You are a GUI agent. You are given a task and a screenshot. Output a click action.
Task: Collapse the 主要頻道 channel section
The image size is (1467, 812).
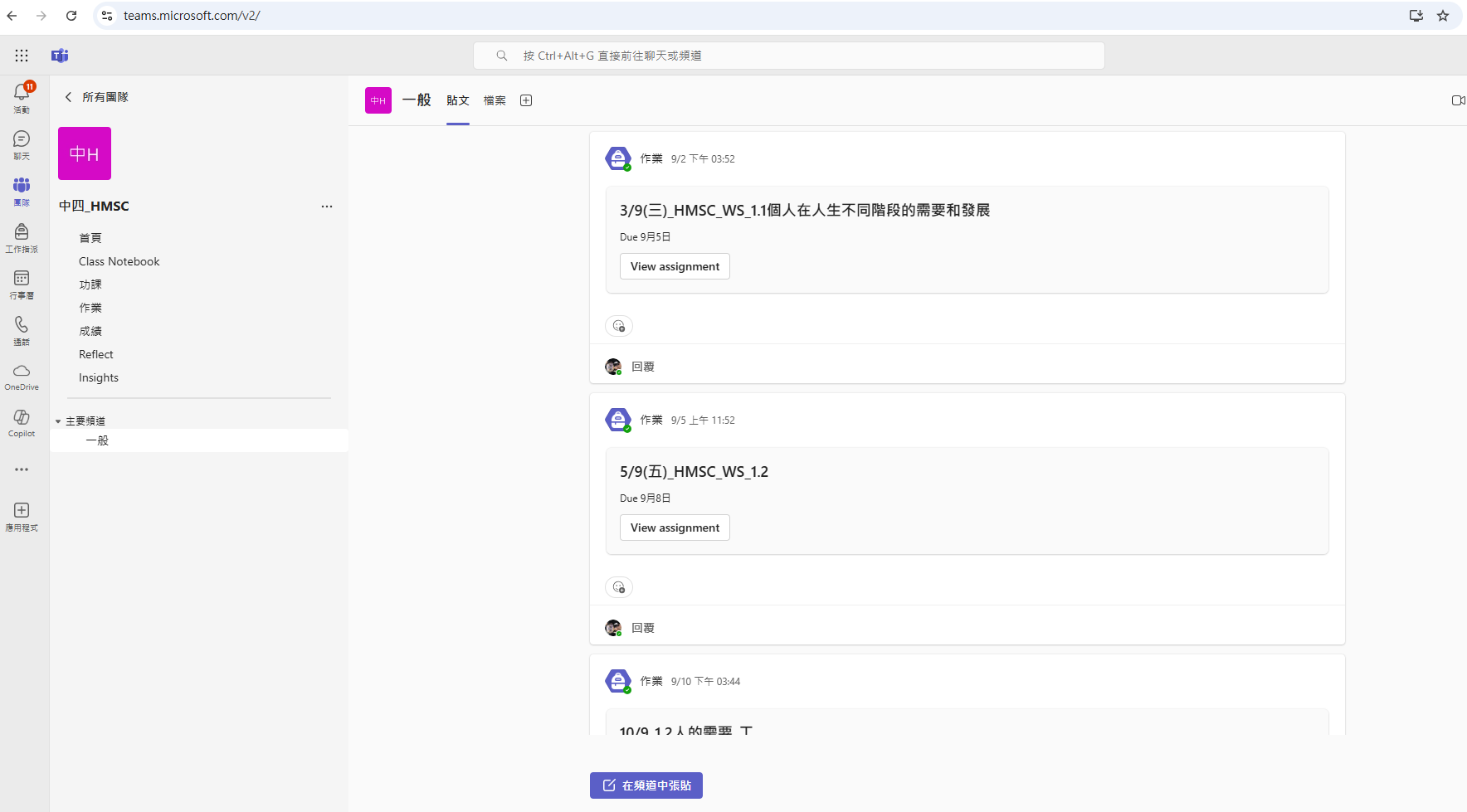(x=59, y=421)
